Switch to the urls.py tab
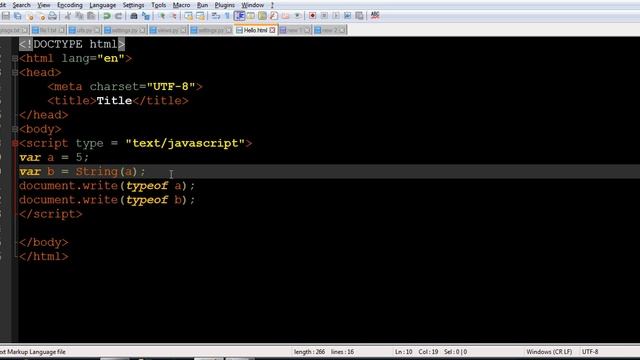 click(84, 30)
